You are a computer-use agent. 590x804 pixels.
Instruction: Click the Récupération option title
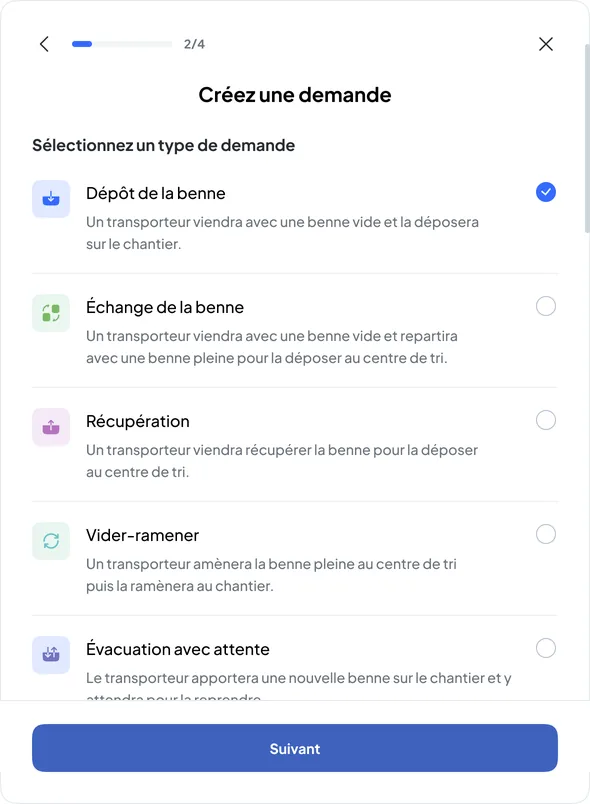point(138,421)
